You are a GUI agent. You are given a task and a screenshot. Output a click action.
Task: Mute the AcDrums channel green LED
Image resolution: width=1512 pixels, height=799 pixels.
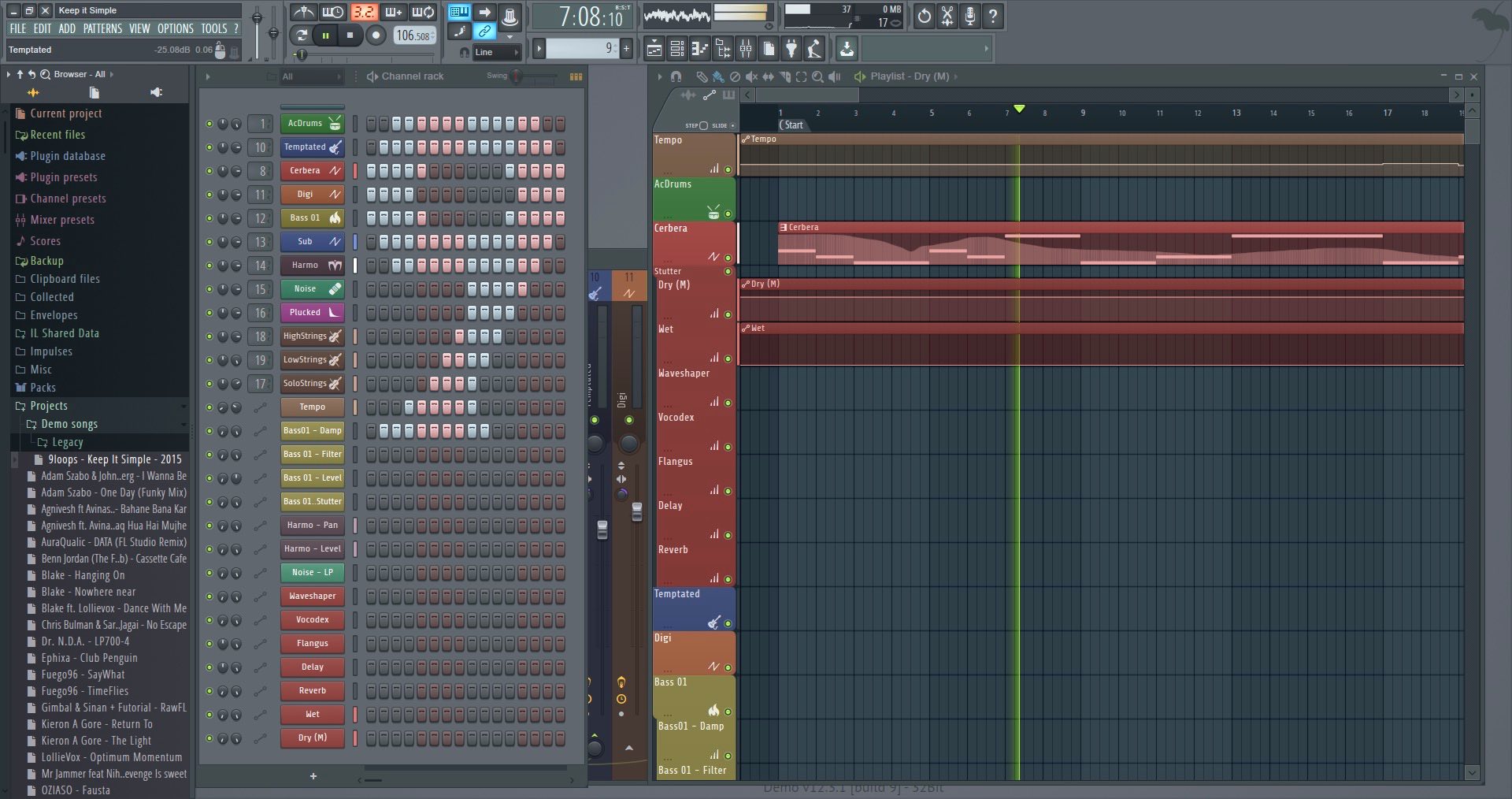coord(209,124)
